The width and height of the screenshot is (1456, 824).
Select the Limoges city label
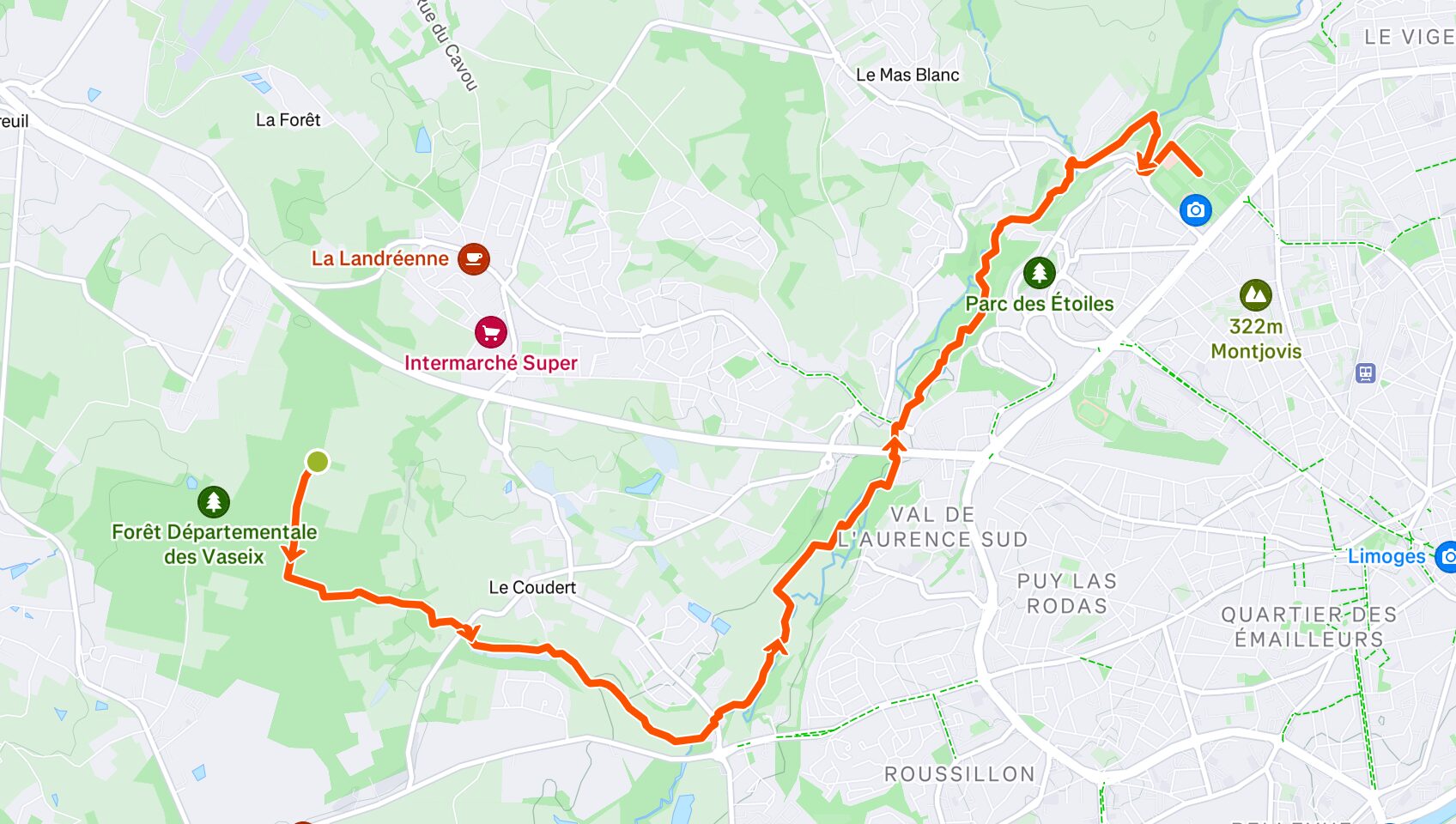click(1386, 556)
